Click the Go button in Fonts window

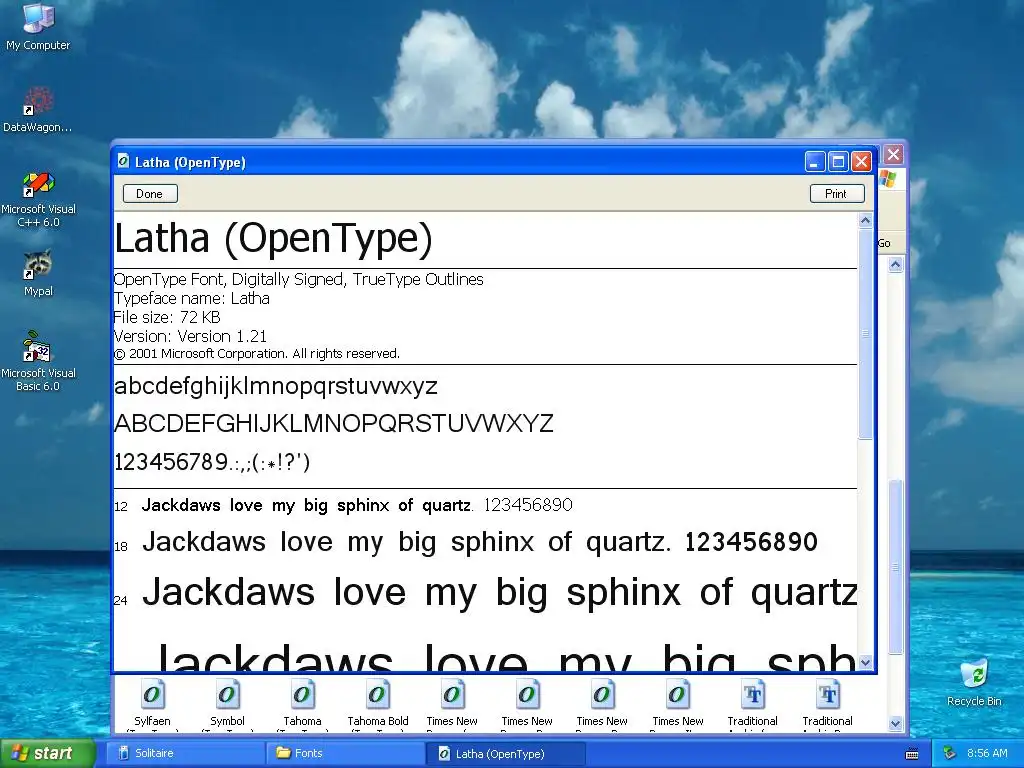pos(884,243)
